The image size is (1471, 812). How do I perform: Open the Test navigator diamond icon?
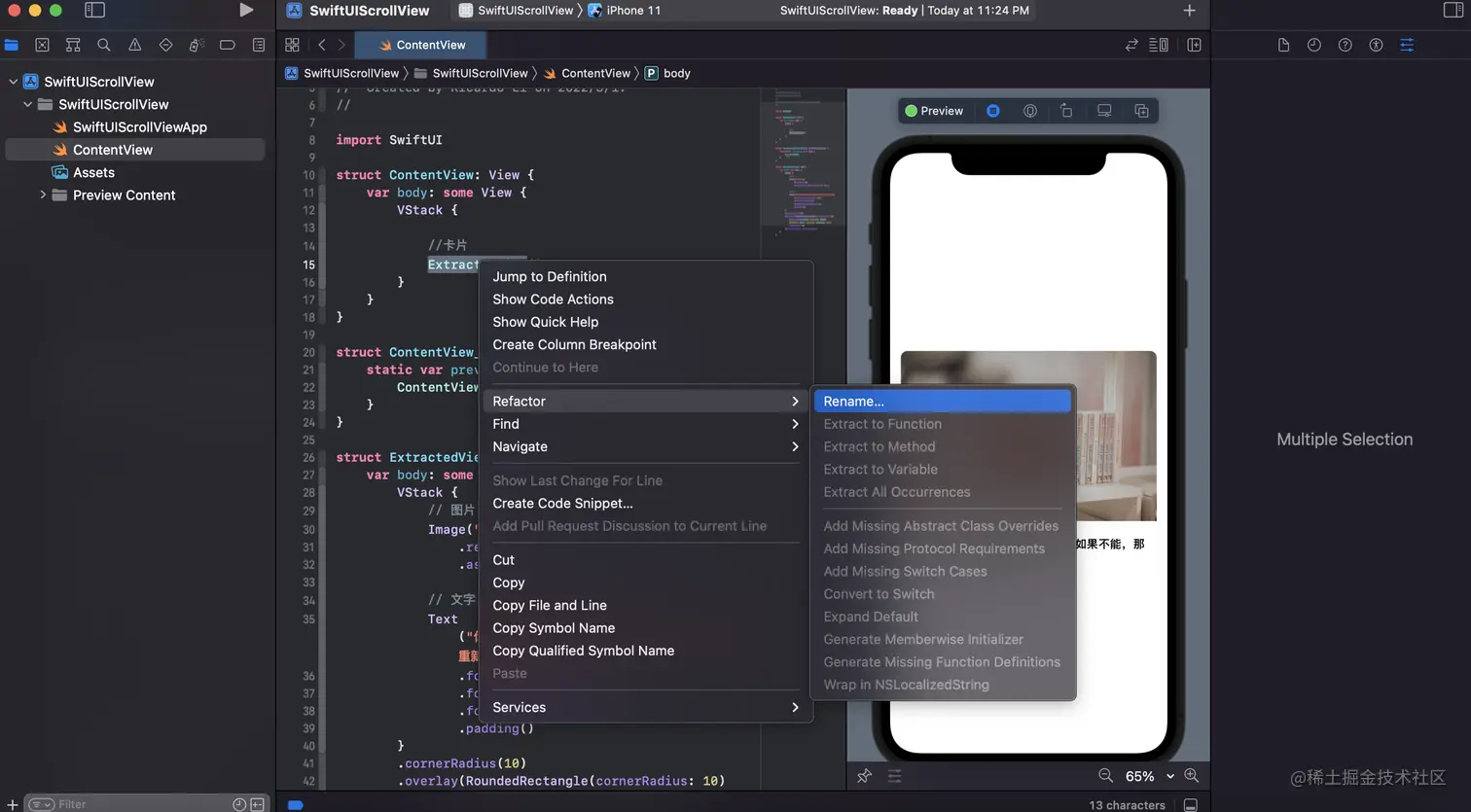click(165, 45)
